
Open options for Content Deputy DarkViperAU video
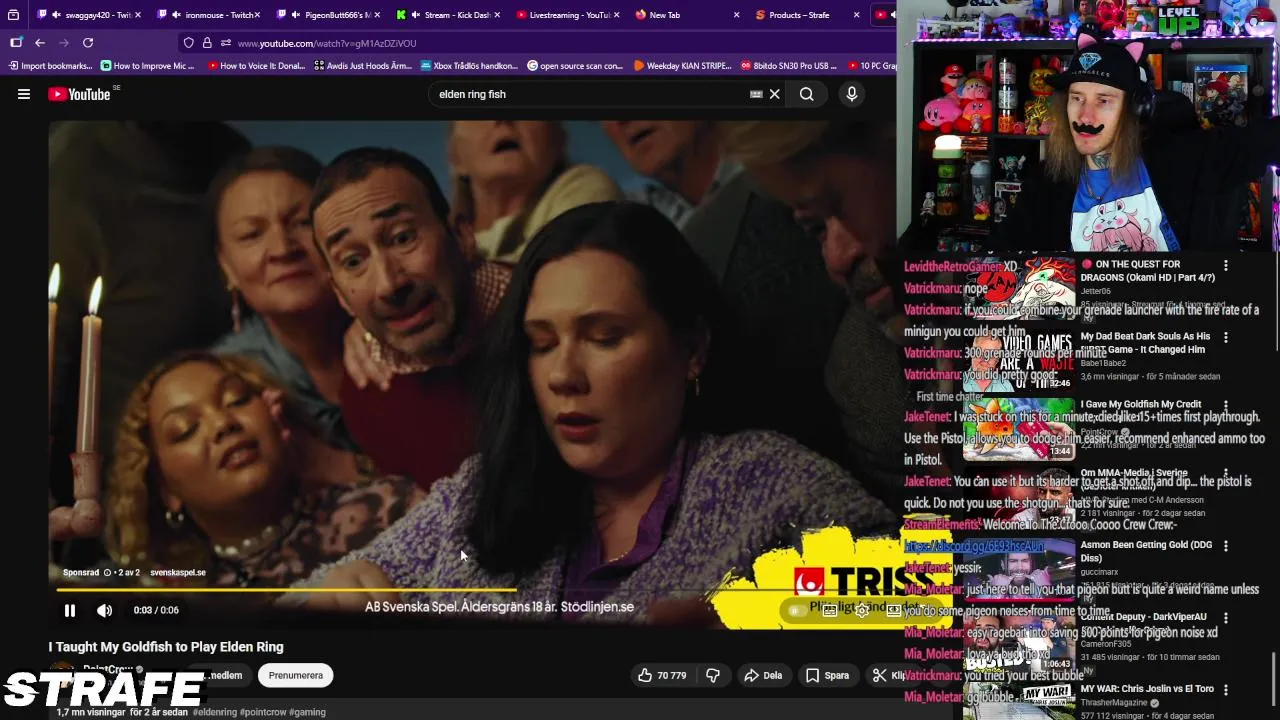[x=1226, y=618]
